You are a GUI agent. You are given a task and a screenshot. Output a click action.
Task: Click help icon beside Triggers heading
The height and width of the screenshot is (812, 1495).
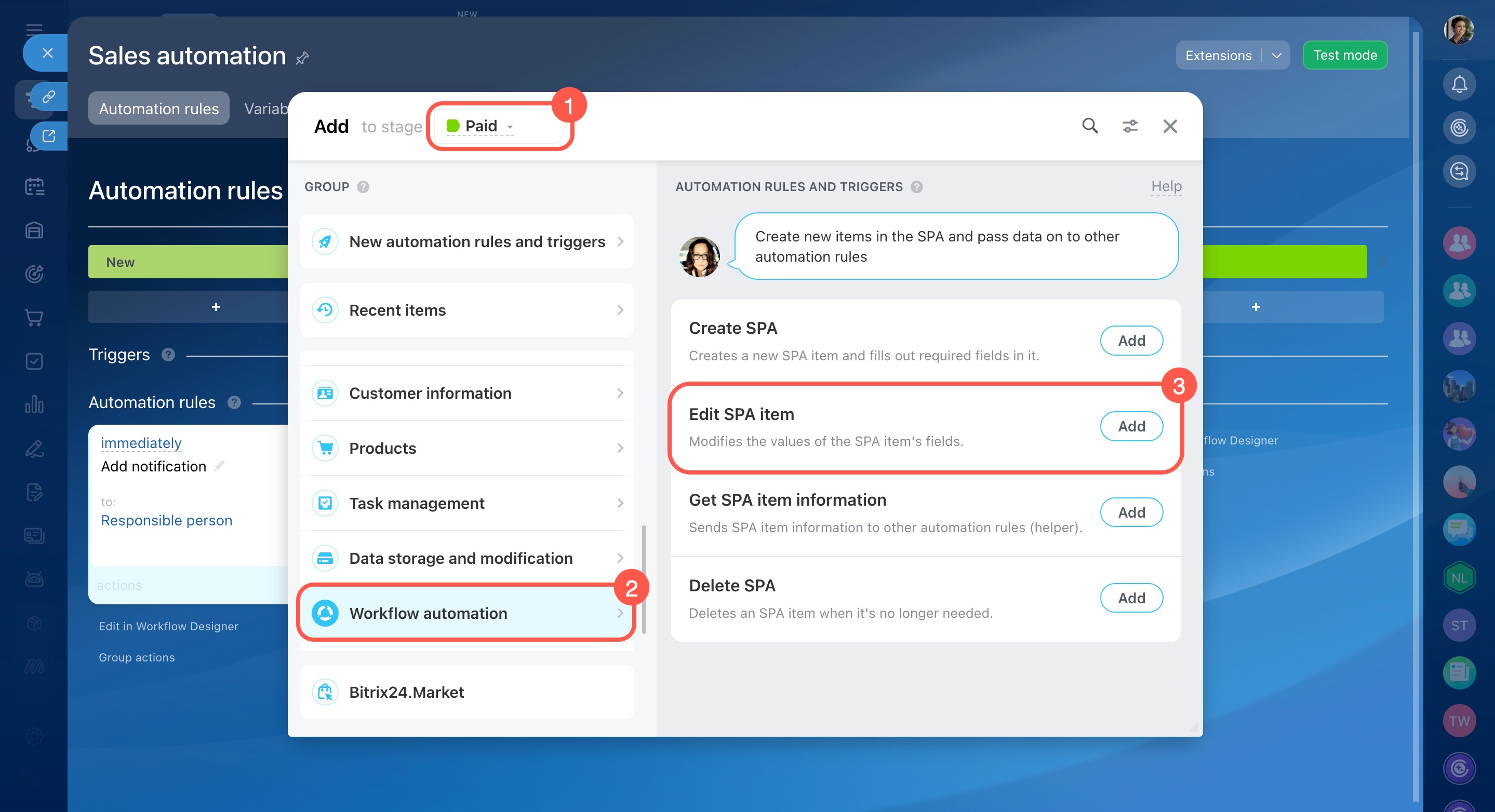[168, 355]
